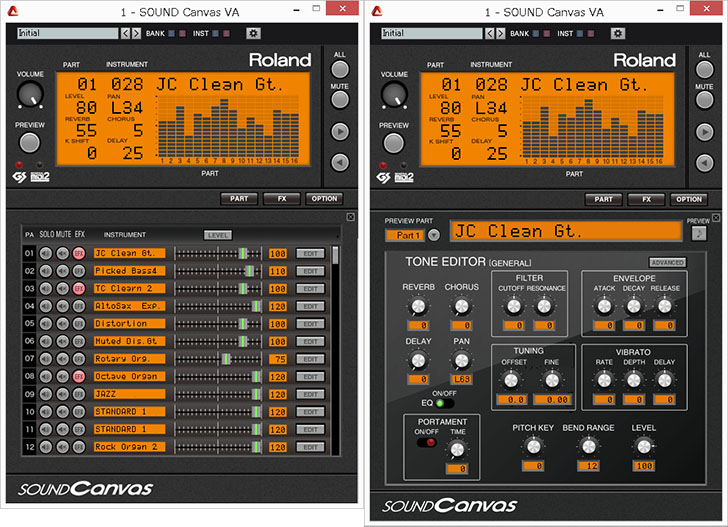The height and width of the screenshot is (527, 728).
Task: Toggle the EQ ON/OFF switch
Action: click(444, 403)
